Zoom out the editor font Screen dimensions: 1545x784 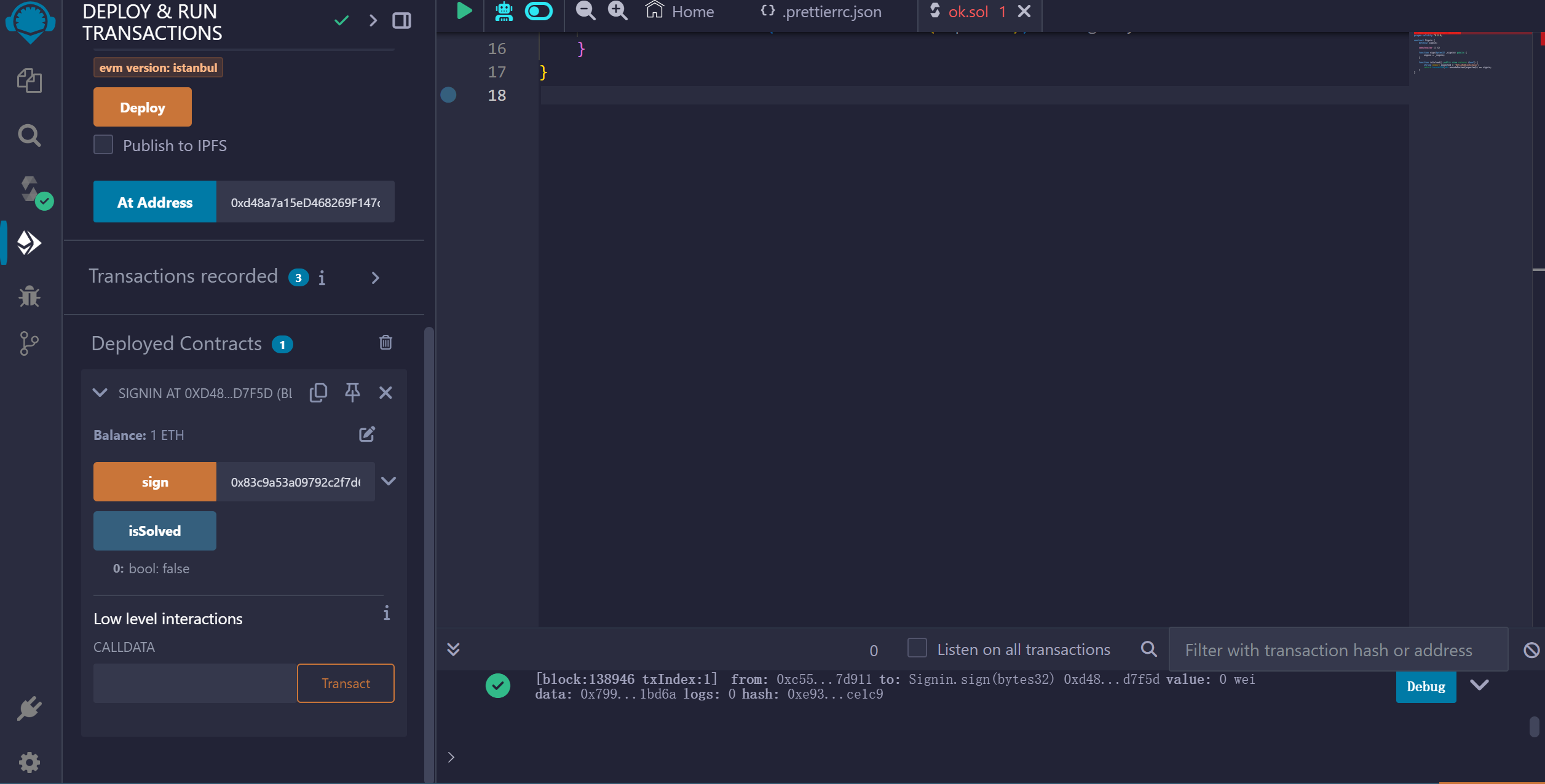point(585,11)
